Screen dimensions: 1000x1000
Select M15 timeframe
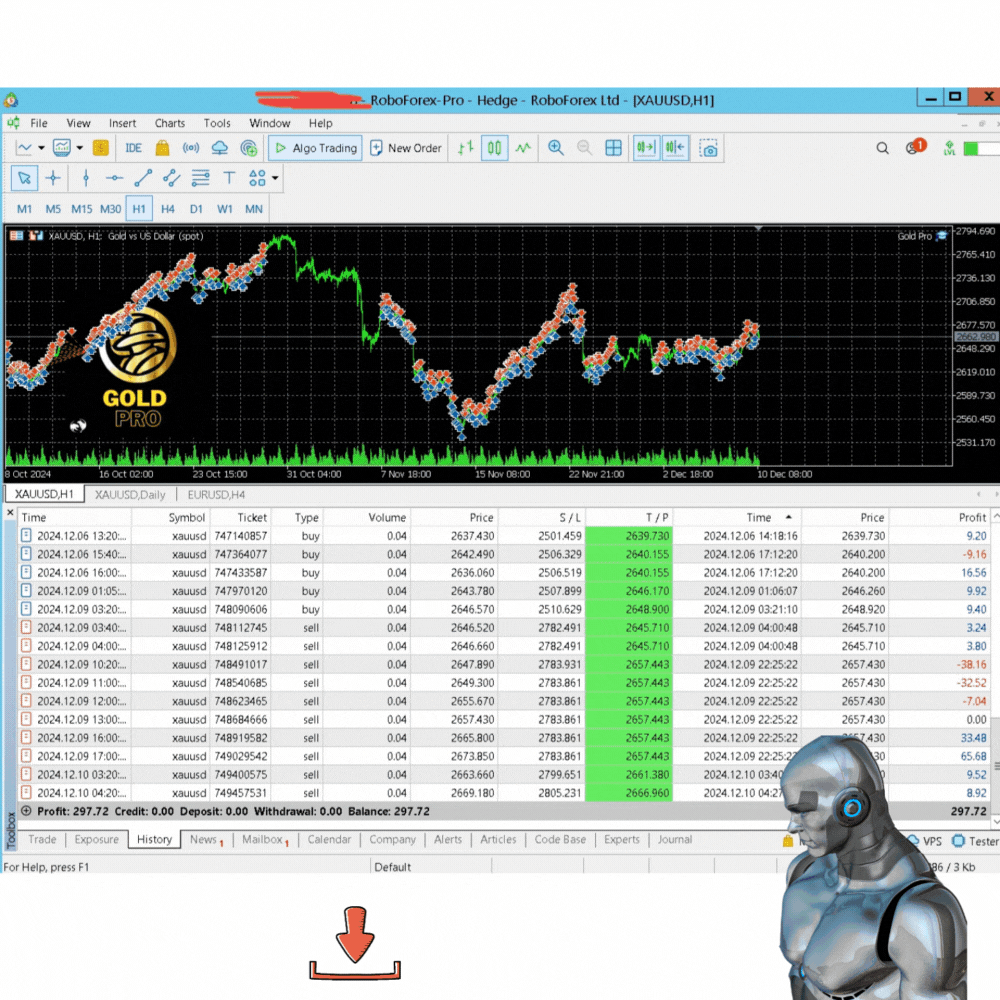[81, 209]
